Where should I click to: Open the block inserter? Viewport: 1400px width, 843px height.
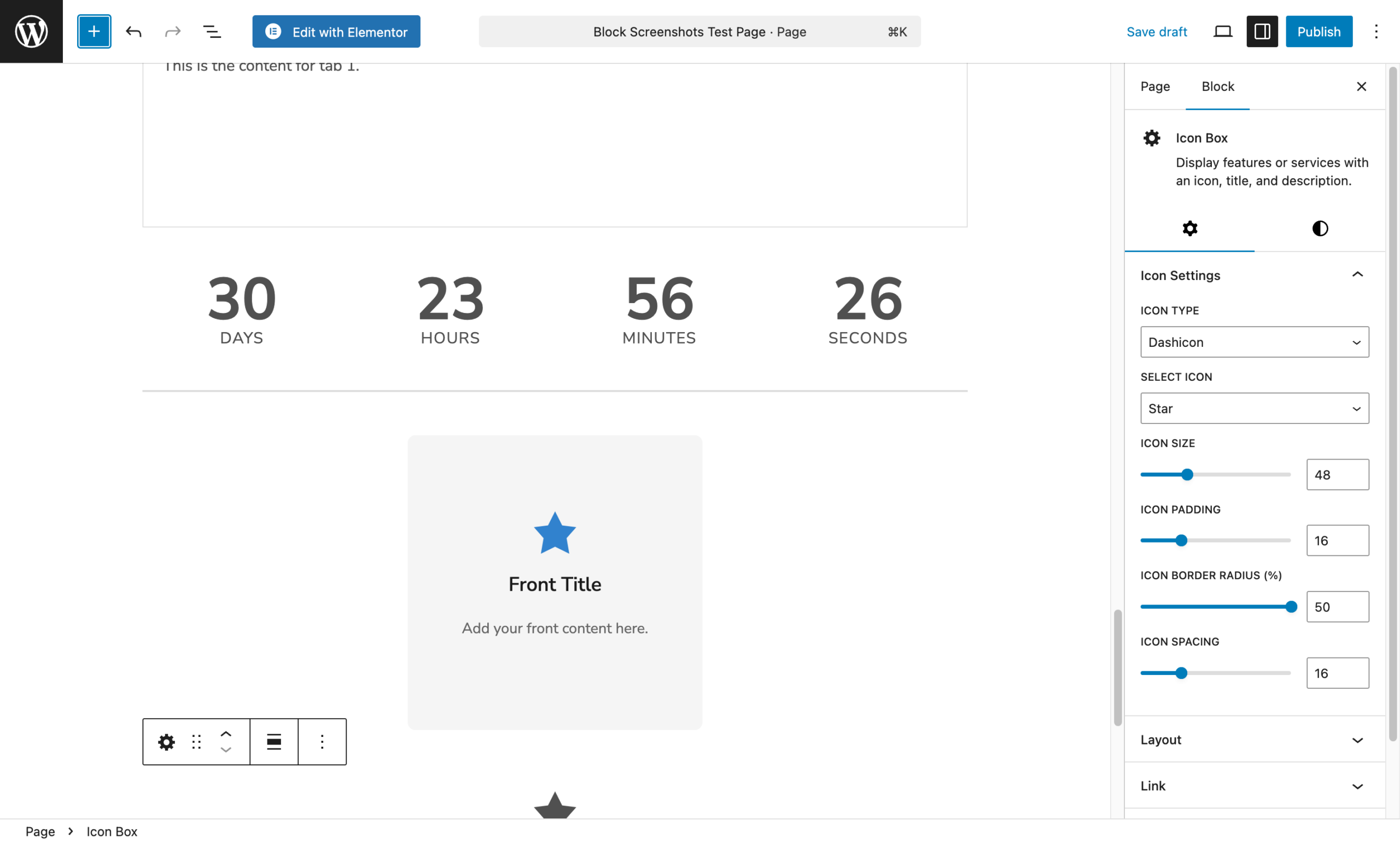click(94, 31)
